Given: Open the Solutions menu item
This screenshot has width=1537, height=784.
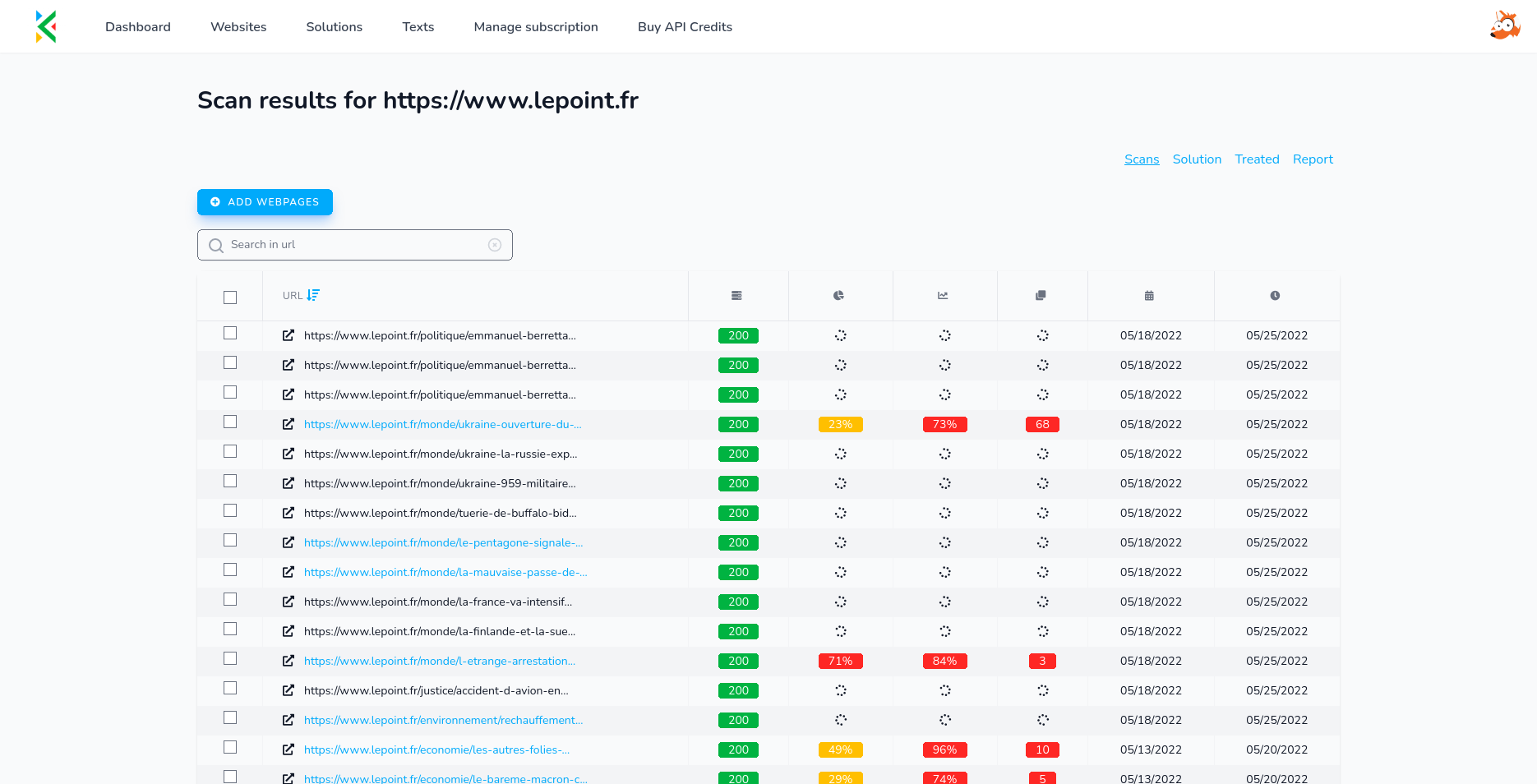Looking at the screenshot, I should [x=335, y=27].
